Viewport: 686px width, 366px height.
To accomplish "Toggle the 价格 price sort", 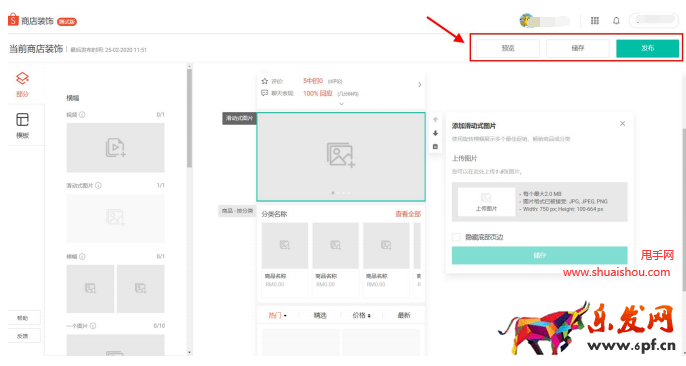I will (x=362, y=315).
